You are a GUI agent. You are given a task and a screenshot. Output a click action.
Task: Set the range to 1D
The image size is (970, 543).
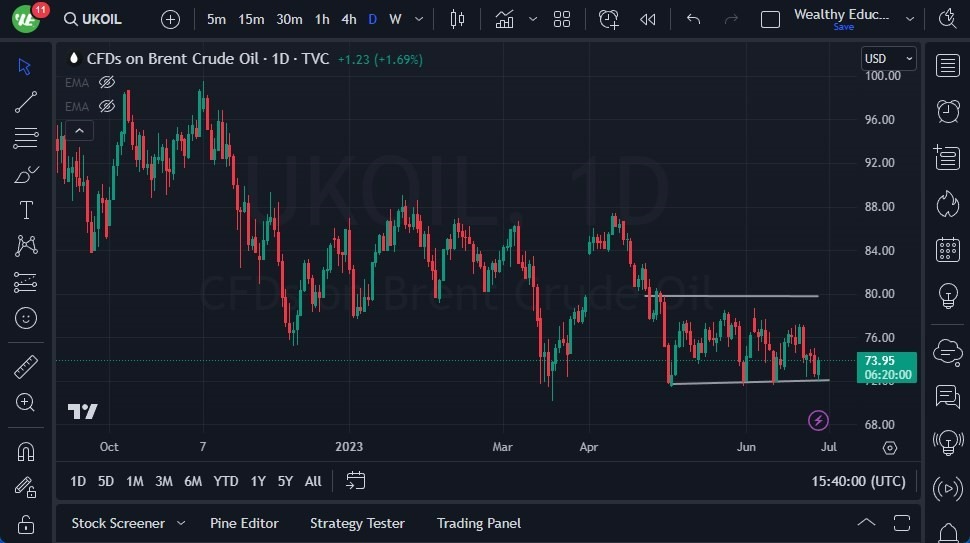[78, 481]
